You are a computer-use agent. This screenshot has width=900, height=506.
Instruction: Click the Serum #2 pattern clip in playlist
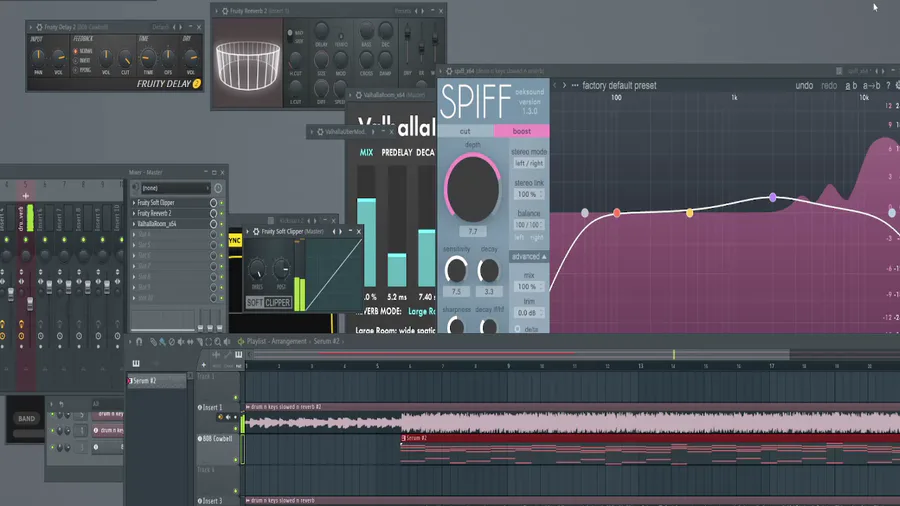tap(650, 449)
